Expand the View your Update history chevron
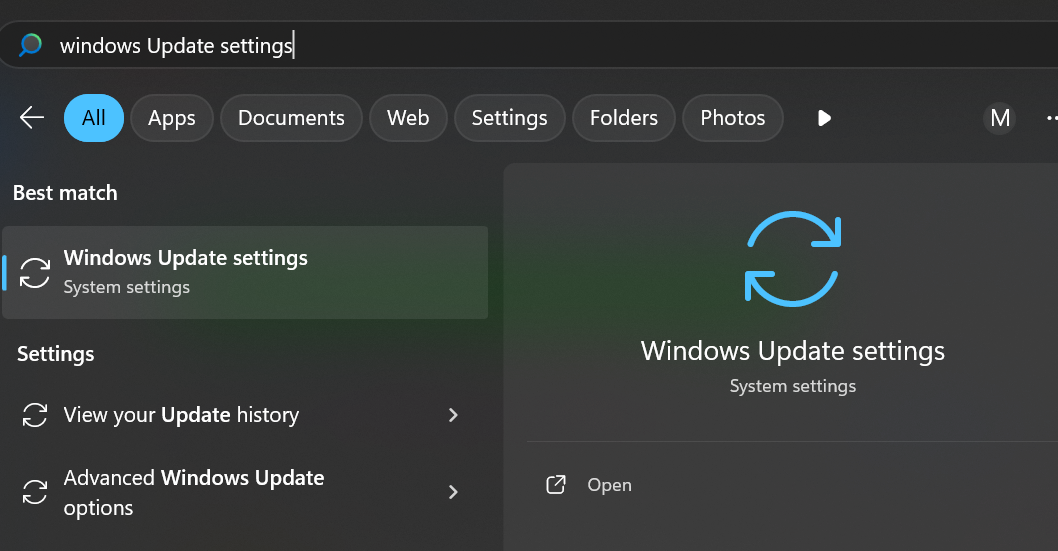Screen dimensions: 1058x551 click(x=453, y=415)
